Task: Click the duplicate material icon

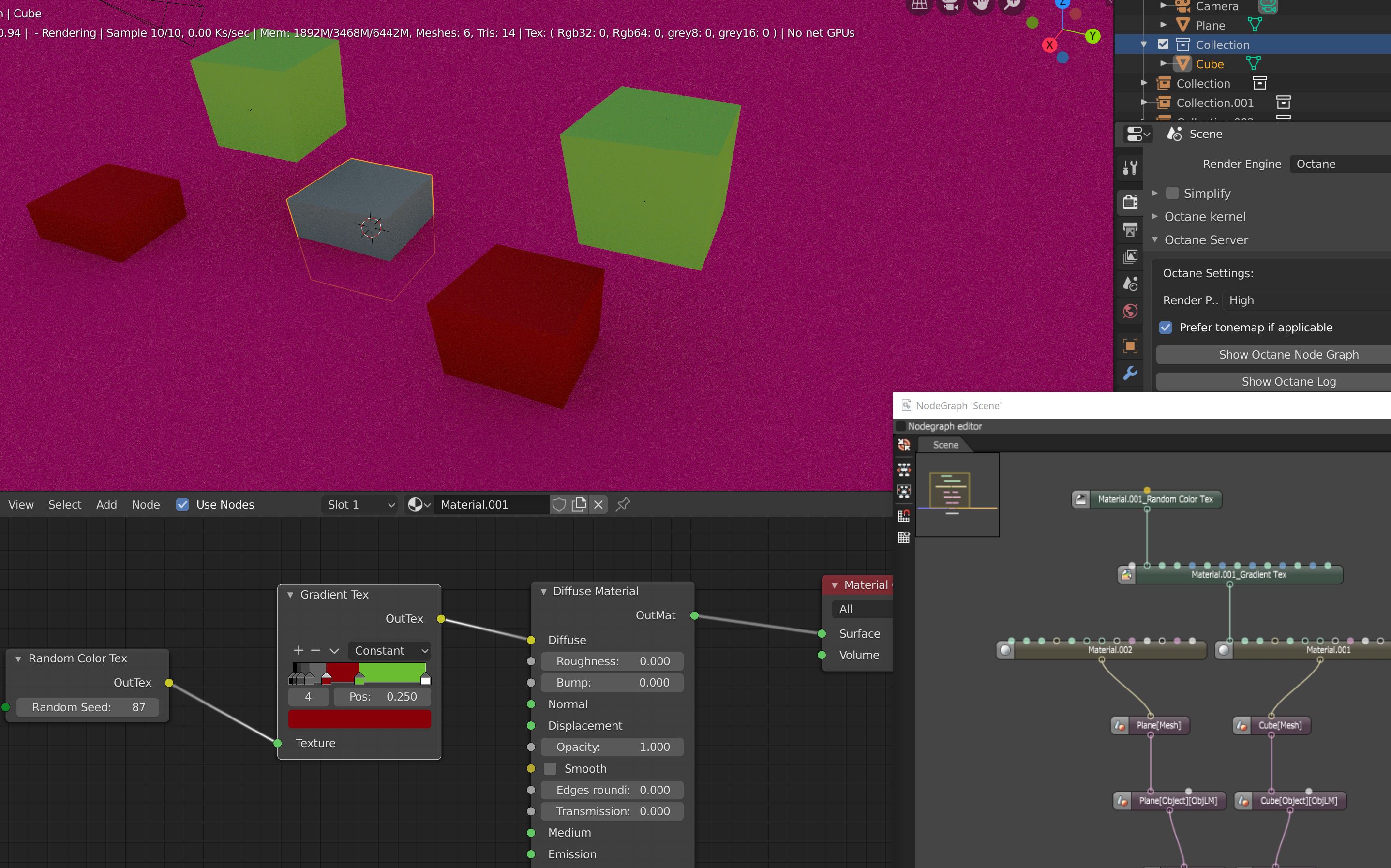Action: pos(579,504)
